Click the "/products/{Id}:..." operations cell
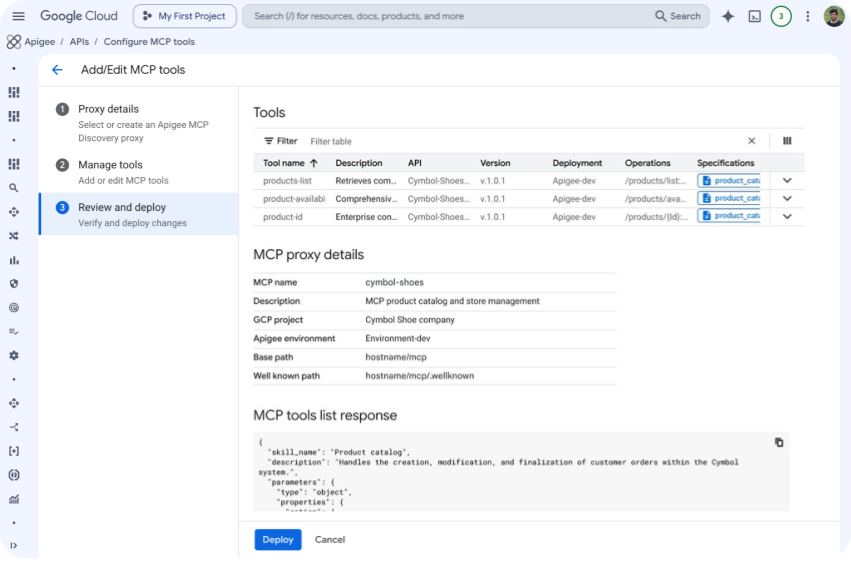The image size is (851, 573). [x=656, y=217]
